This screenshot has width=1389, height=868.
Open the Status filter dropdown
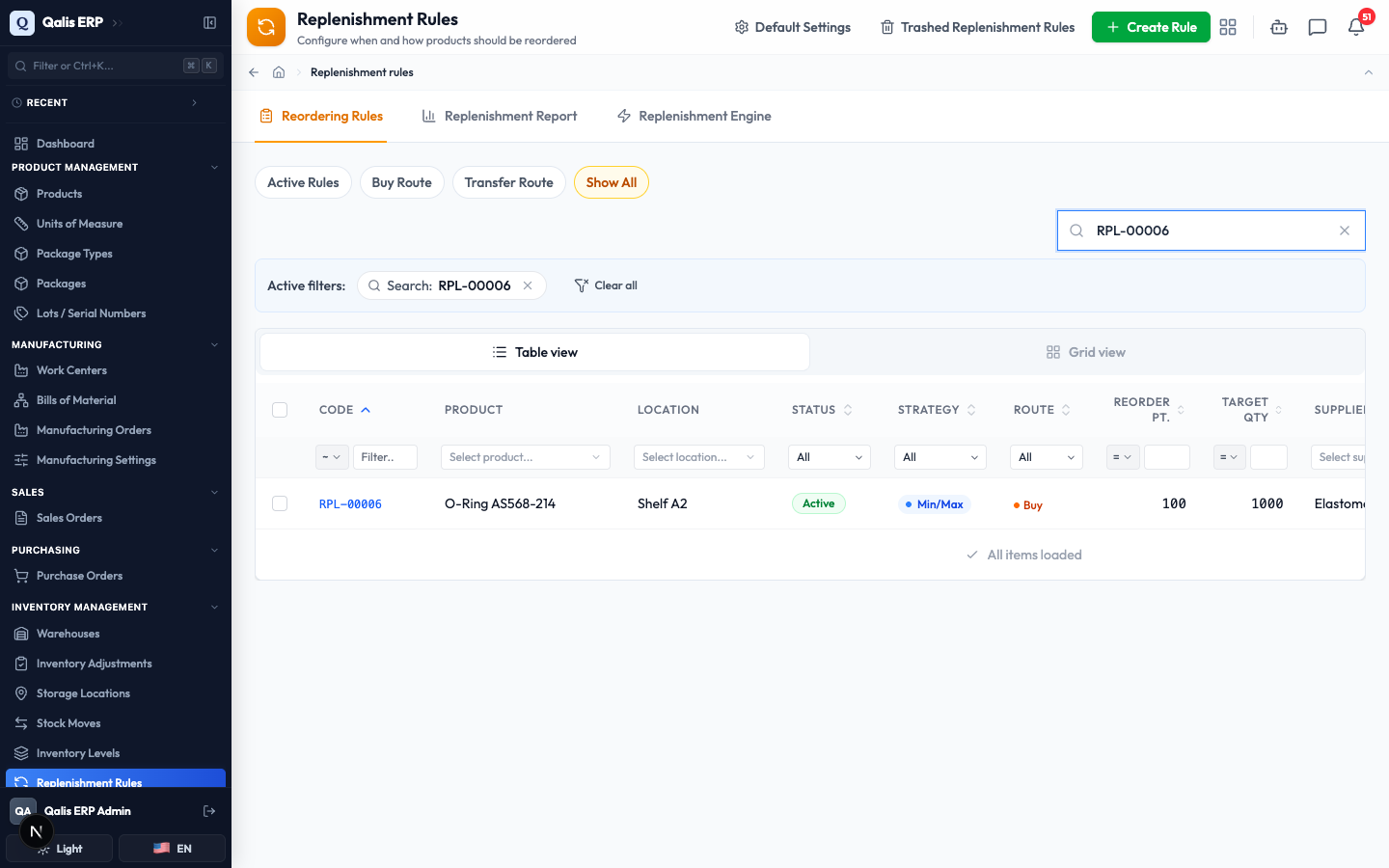pyautogui.click(x=830, y=457)
